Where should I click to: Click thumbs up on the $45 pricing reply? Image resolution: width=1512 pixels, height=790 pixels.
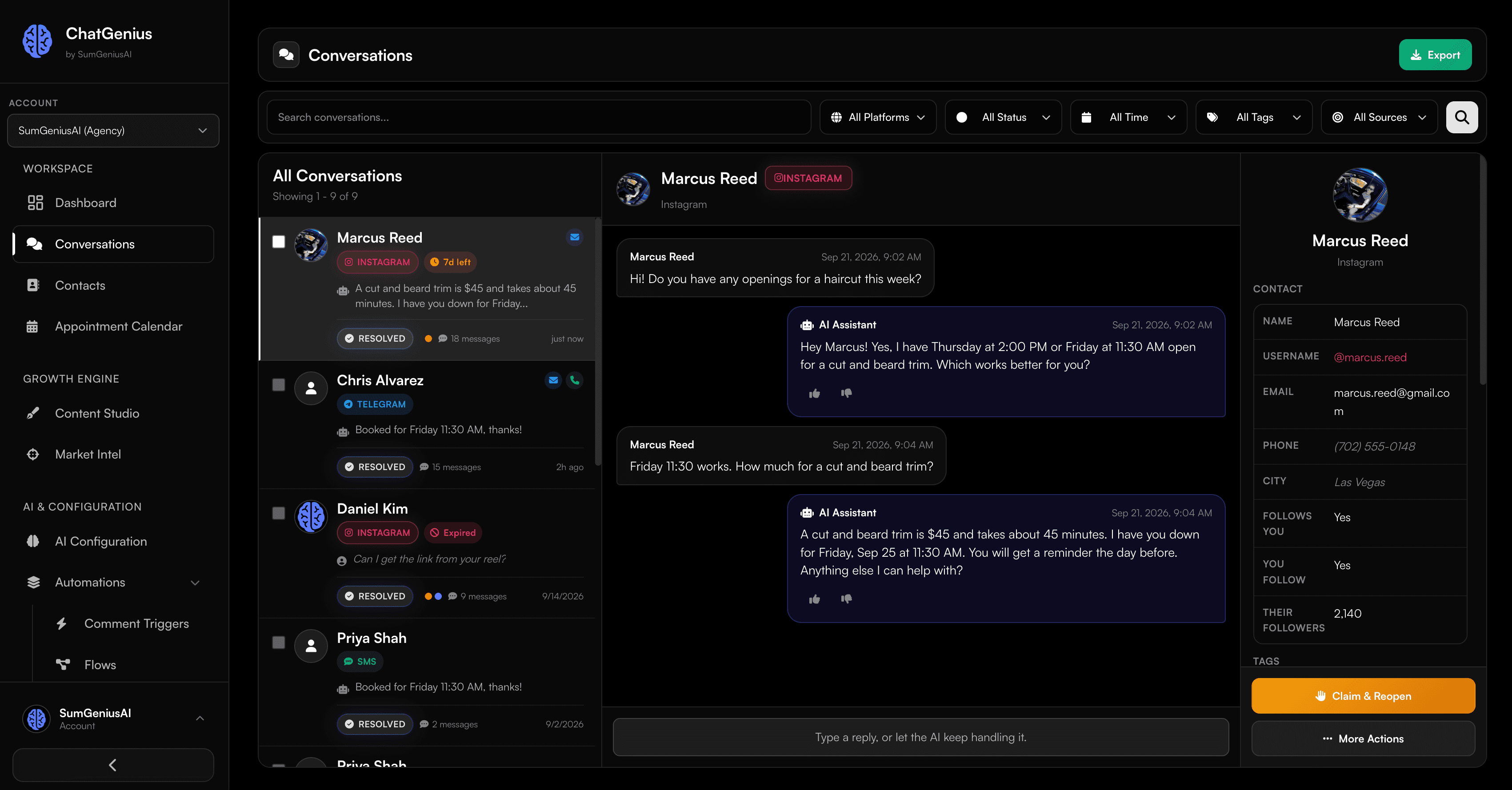(x=815, y=598)
